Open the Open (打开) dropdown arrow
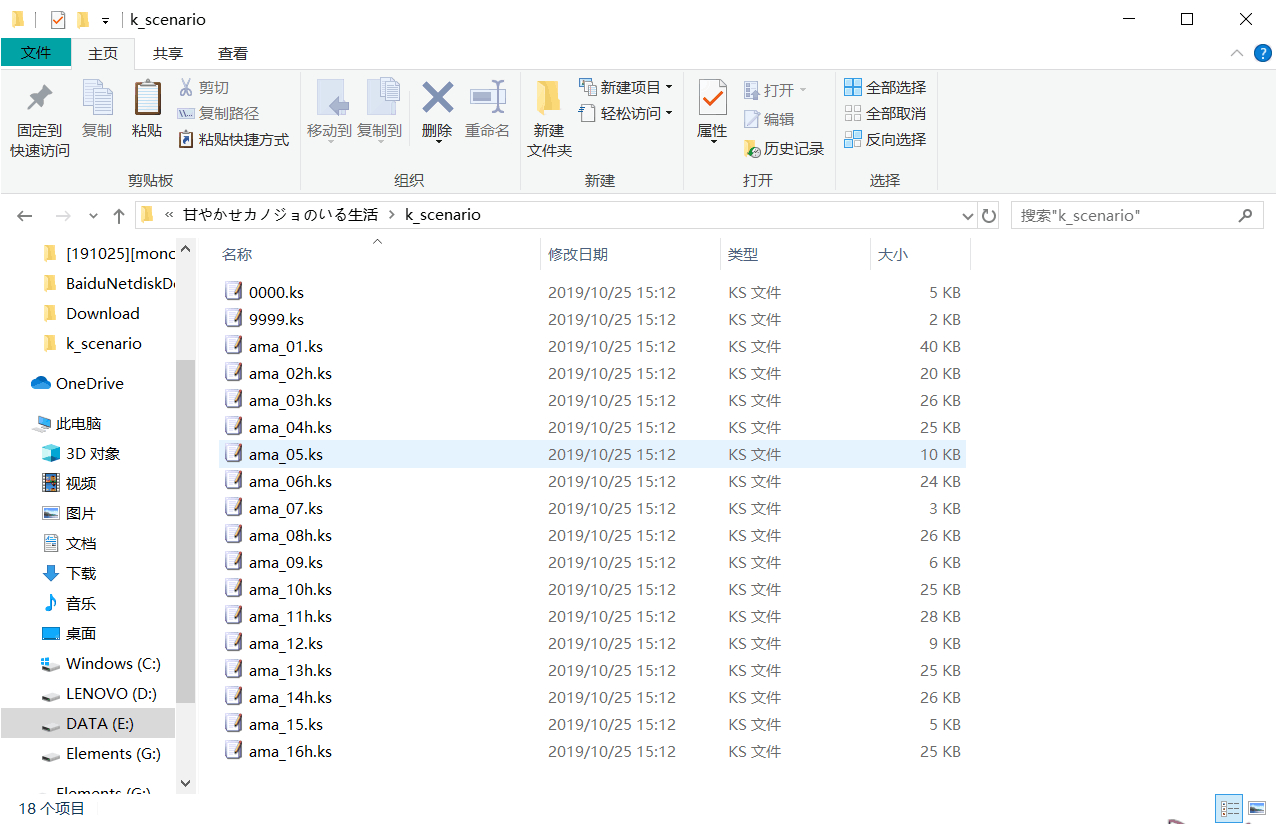This screenshot has width=1277, height=824. click(x=802, y=90)
